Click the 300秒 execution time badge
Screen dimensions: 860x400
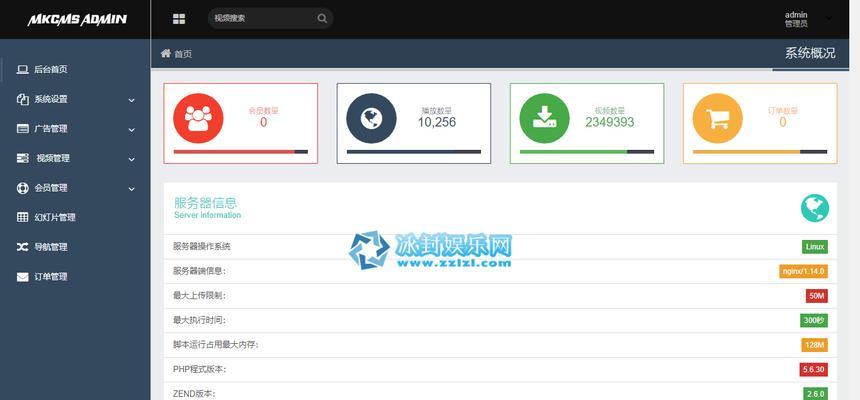pyautogui.click(x=814, y=320)
